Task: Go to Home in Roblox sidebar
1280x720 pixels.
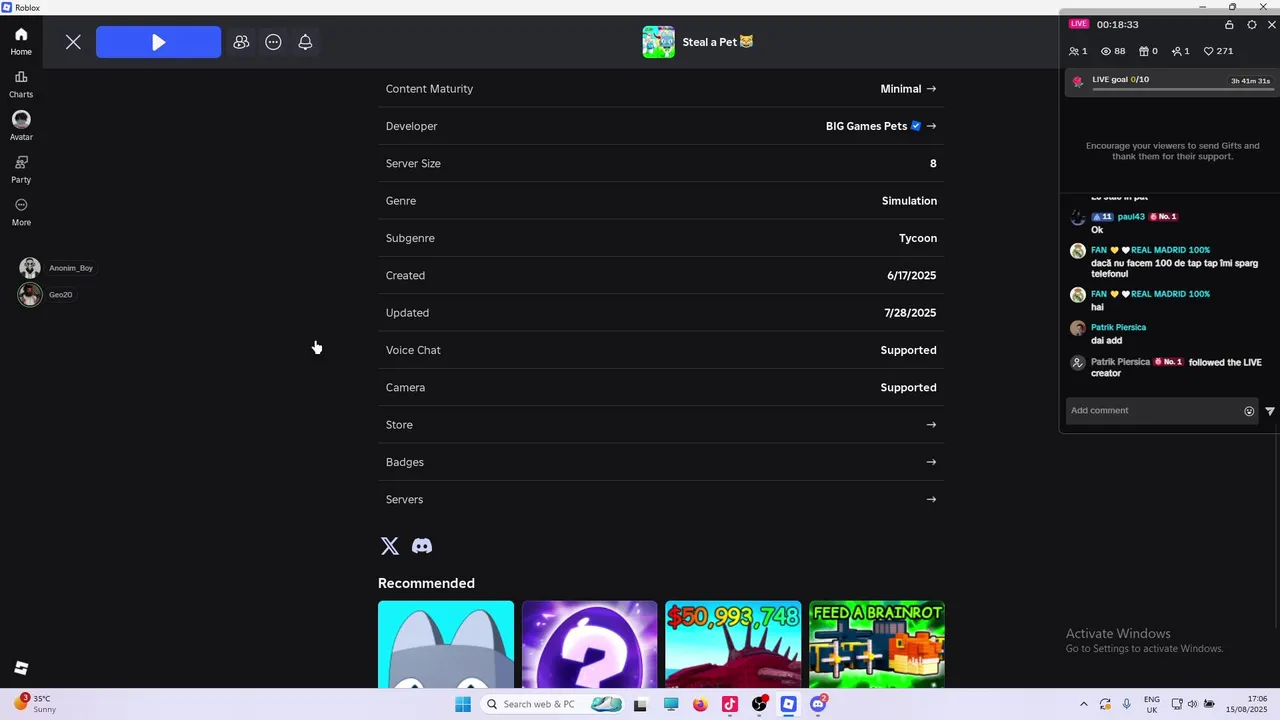Action: pos(21,41)
